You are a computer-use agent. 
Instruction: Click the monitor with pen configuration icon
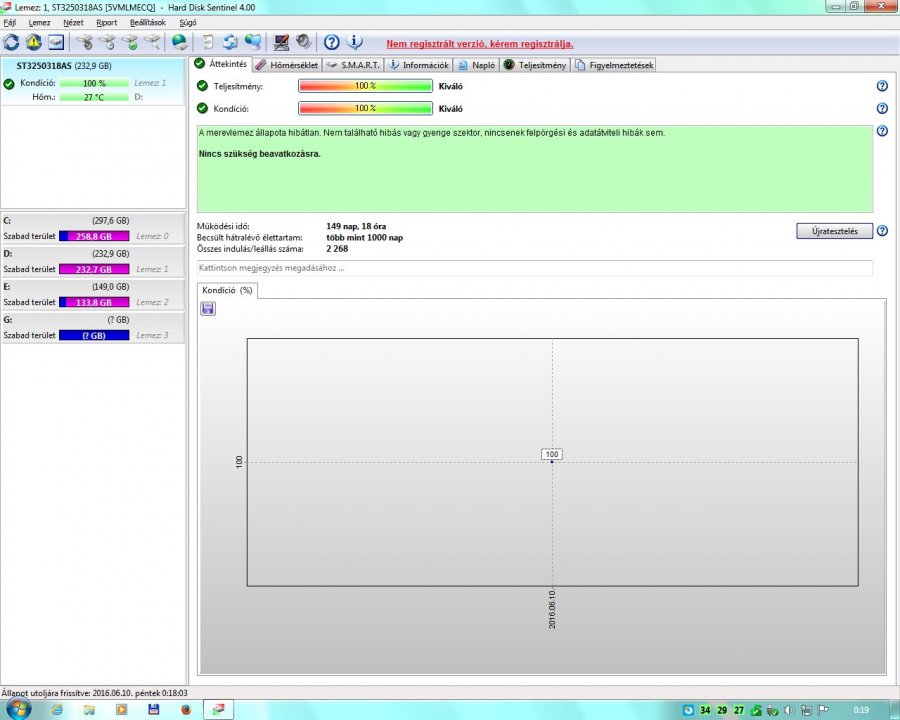click(x=281, y=42)
